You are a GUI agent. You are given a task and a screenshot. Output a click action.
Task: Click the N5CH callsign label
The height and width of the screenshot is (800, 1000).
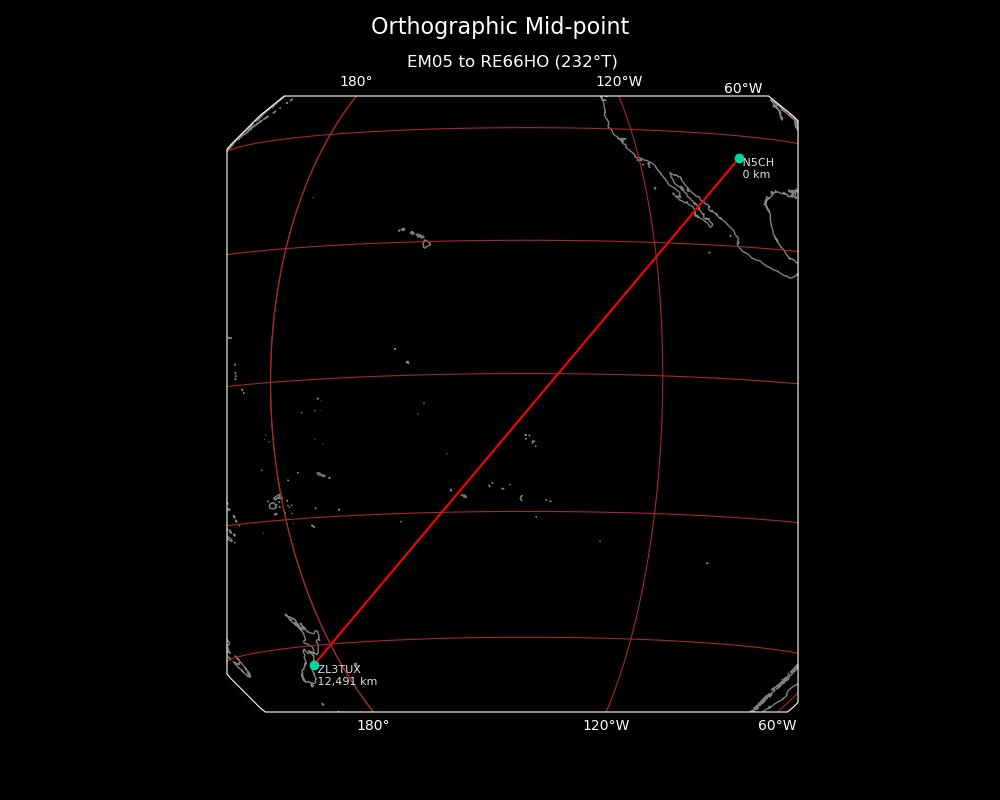[x=758, y=162]
